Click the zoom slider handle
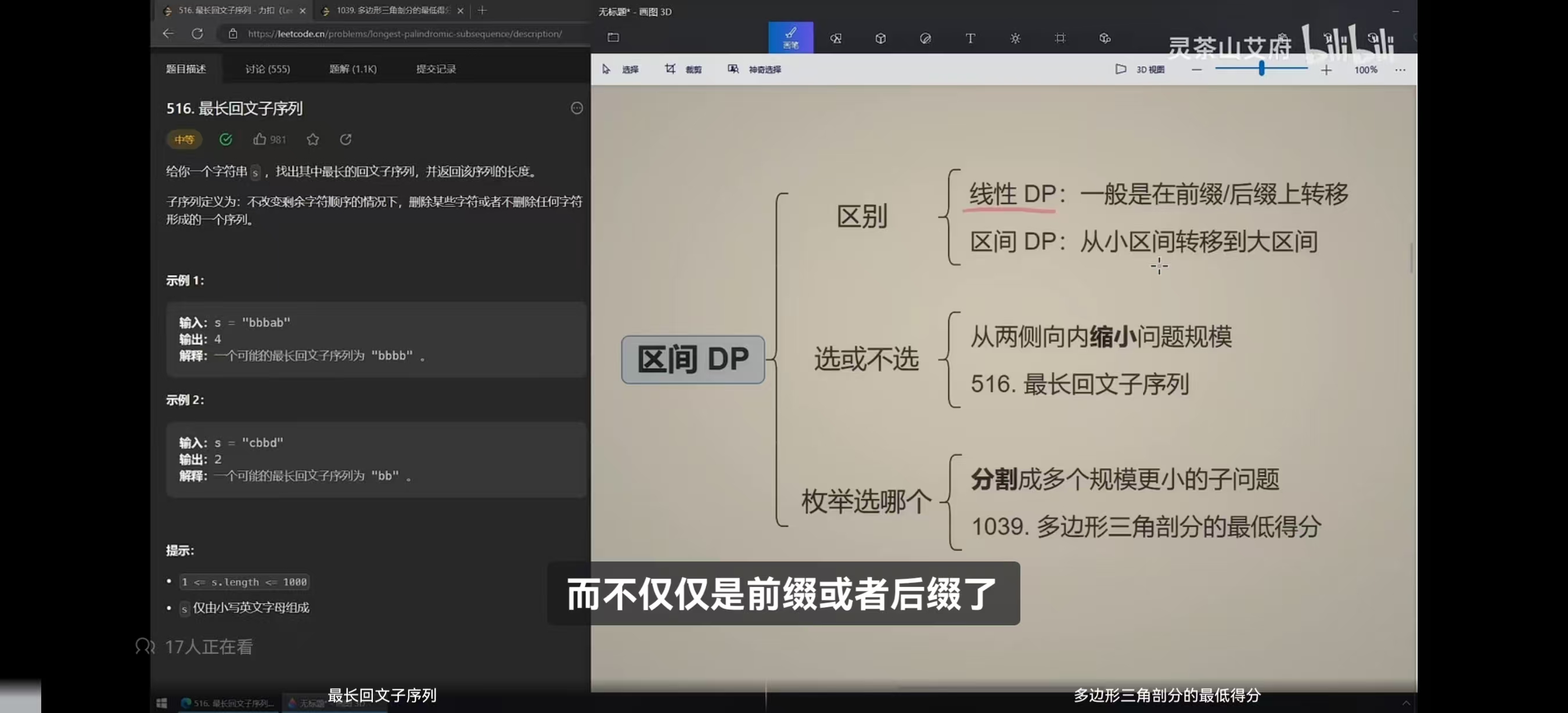 tap(1261, 69)
